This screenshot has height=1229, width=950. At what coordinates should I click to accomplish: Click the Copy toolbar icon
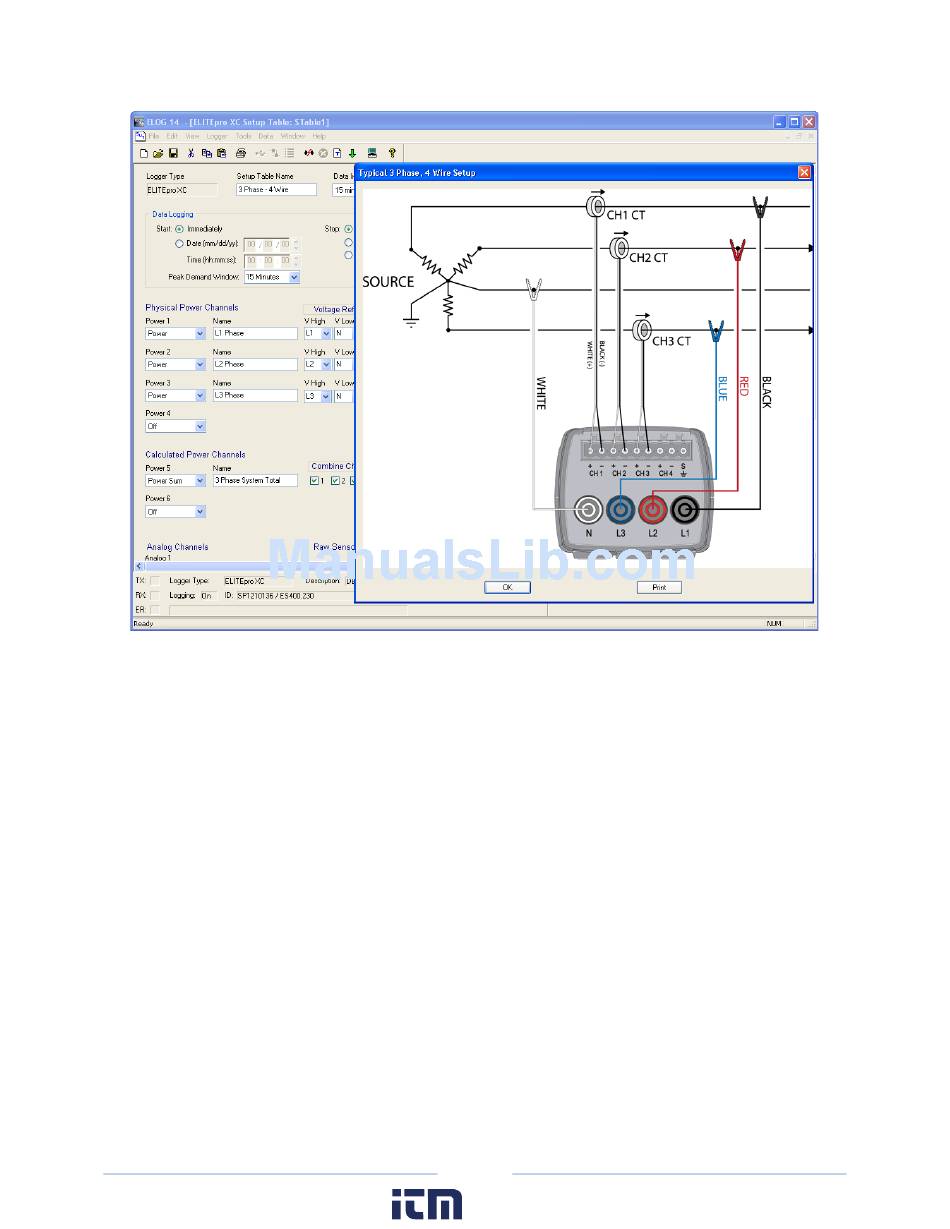pyautogui.click(x=206, y=153)
